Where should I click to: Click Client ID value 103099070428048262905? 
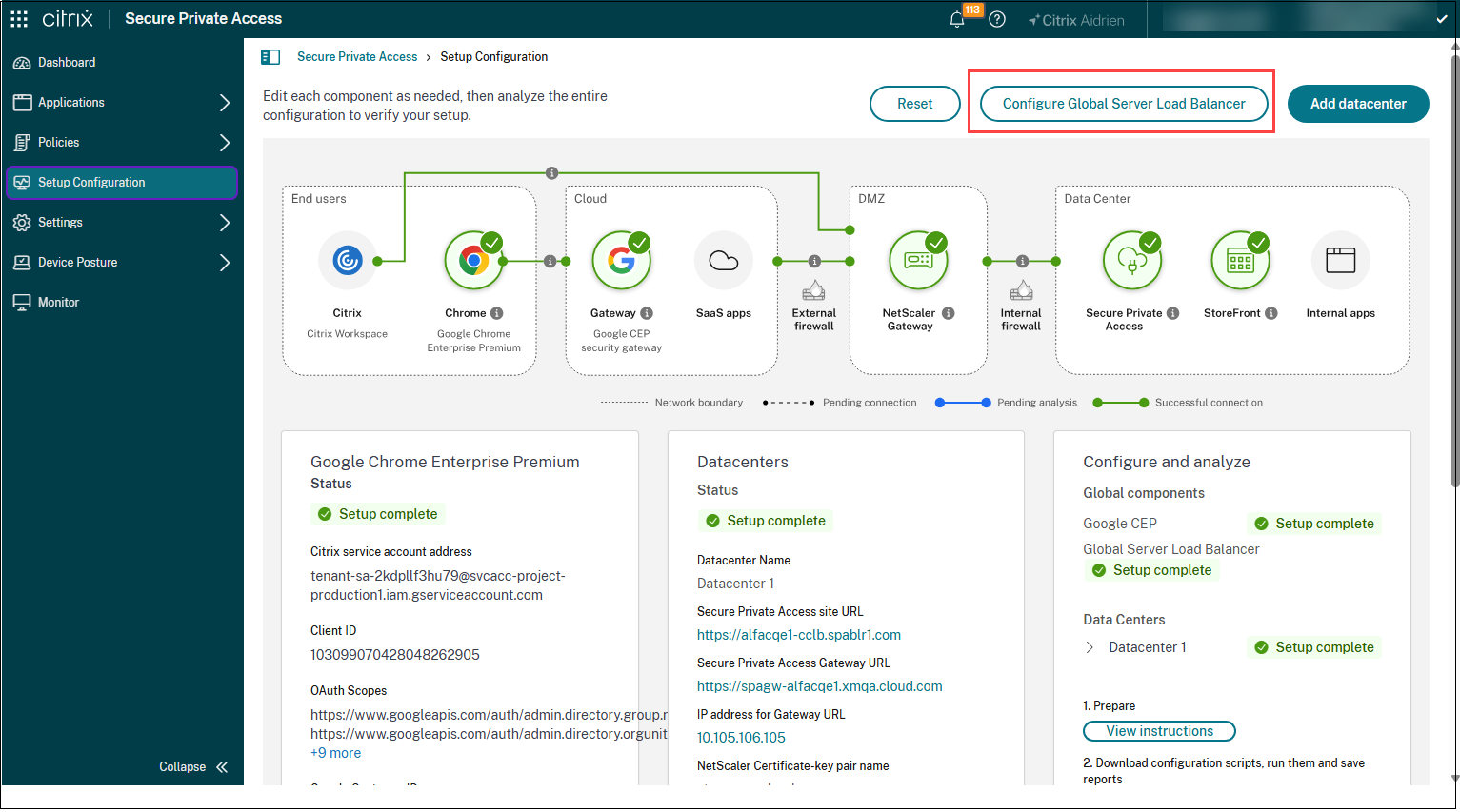tap(395, 655)
